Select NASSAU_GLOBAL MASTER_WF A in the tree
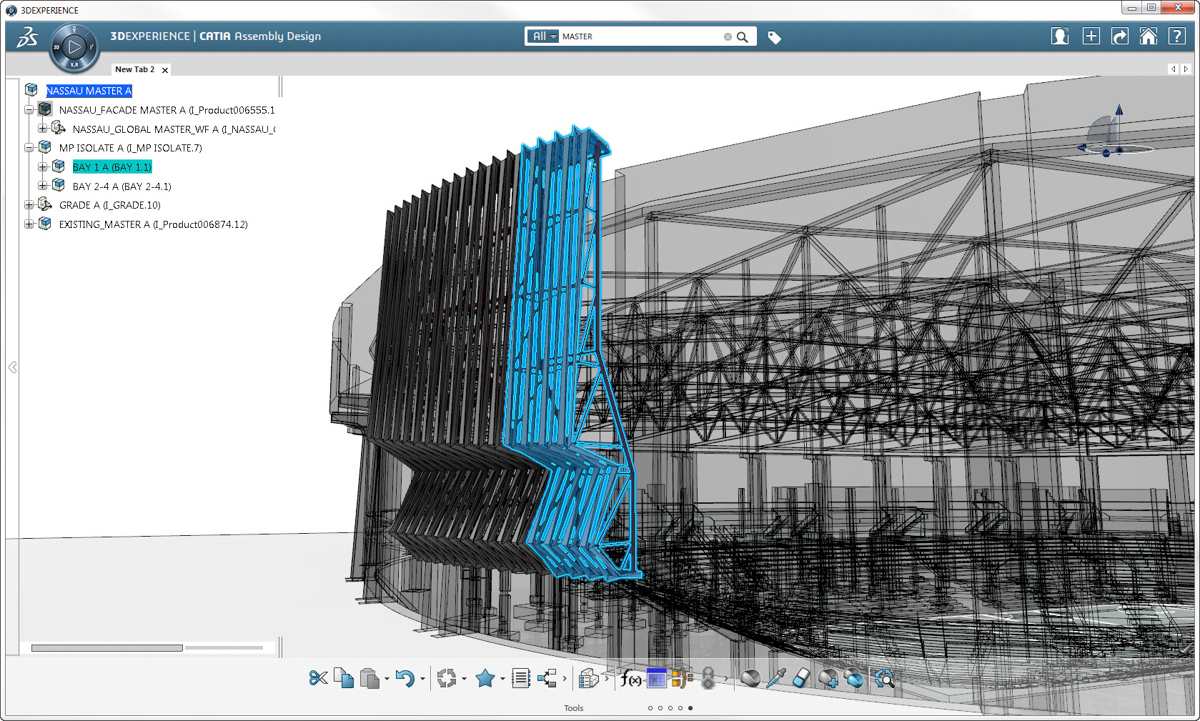Image resolution: width=1200 pixels, height=721 pixels. [173, 129]
